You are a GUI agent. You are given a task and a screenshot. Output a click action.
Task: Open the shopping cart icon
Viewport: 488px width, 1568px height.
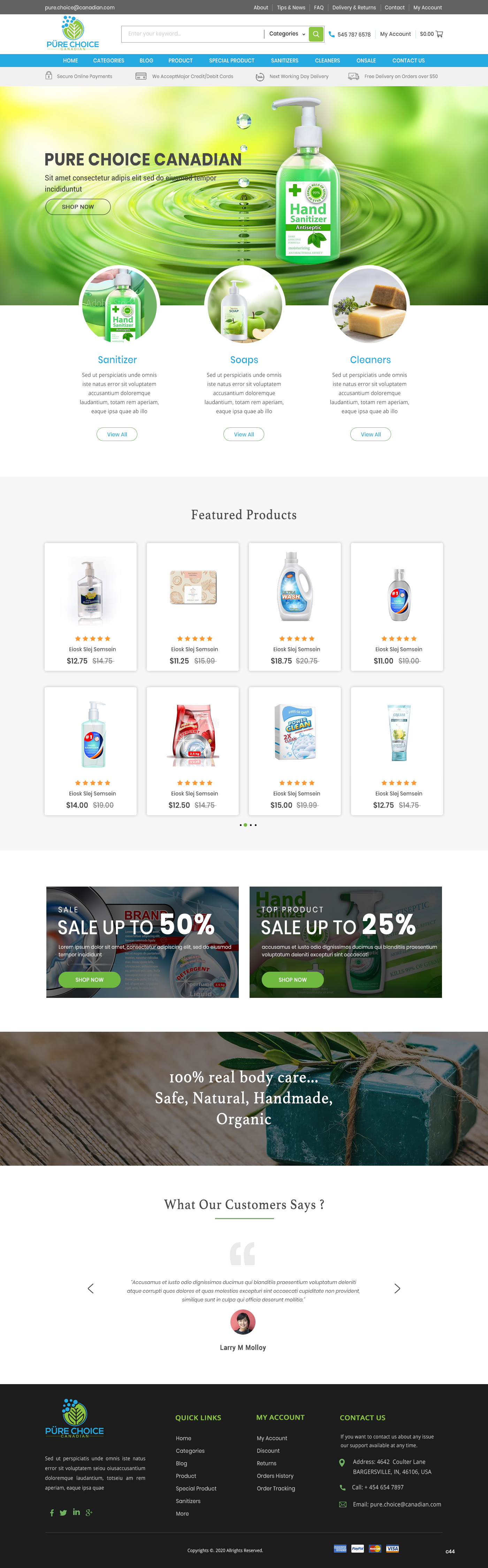439,34
